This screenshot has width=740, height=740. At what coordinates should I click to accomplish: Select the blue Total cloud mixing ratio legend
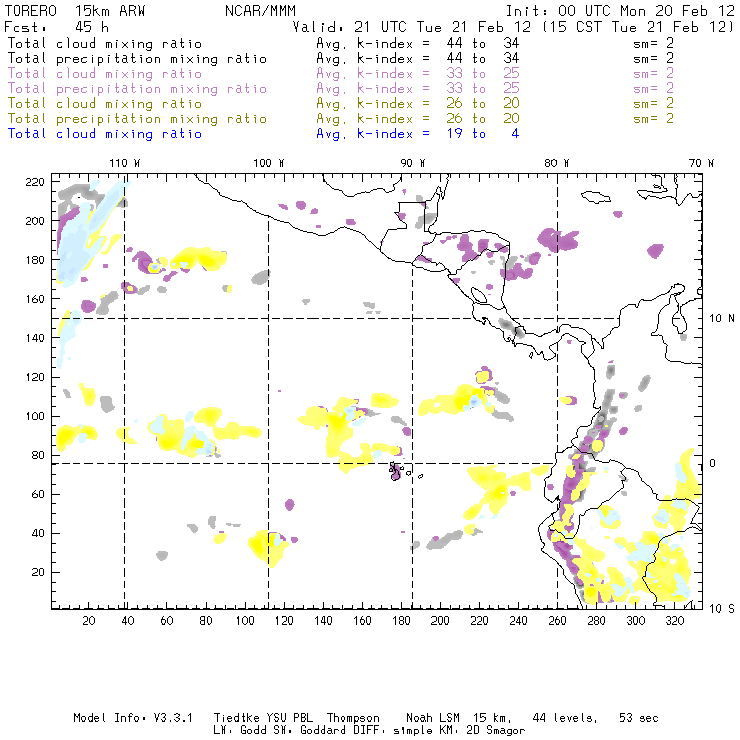point(105,134)
